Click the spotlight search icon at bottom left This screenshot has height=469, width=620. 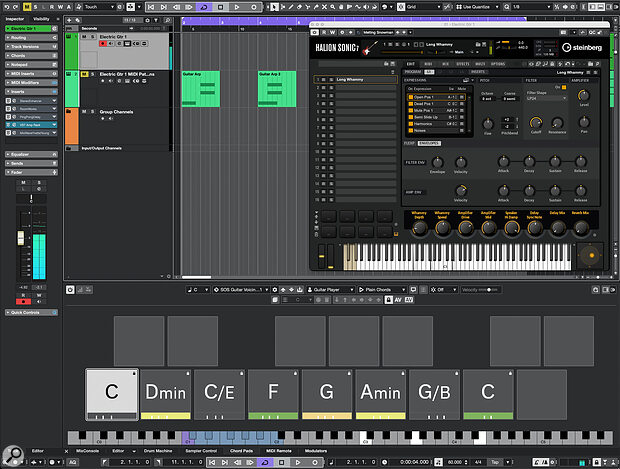tap(13, 455)
